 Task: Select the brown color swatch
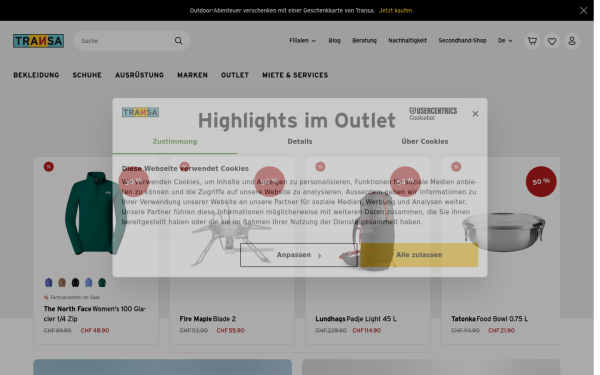click(62, 283)
